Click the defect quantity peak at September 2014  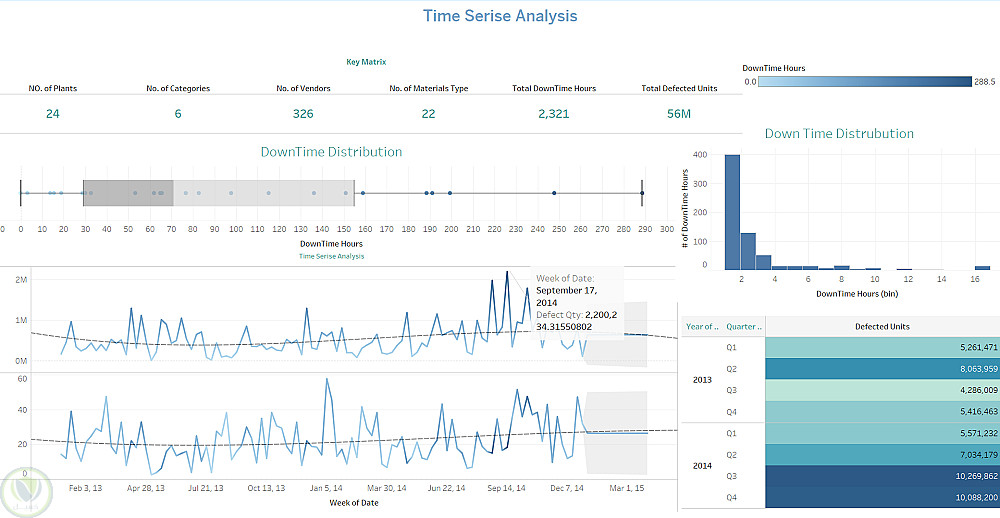pyautogui.click(x=507, y=272)
